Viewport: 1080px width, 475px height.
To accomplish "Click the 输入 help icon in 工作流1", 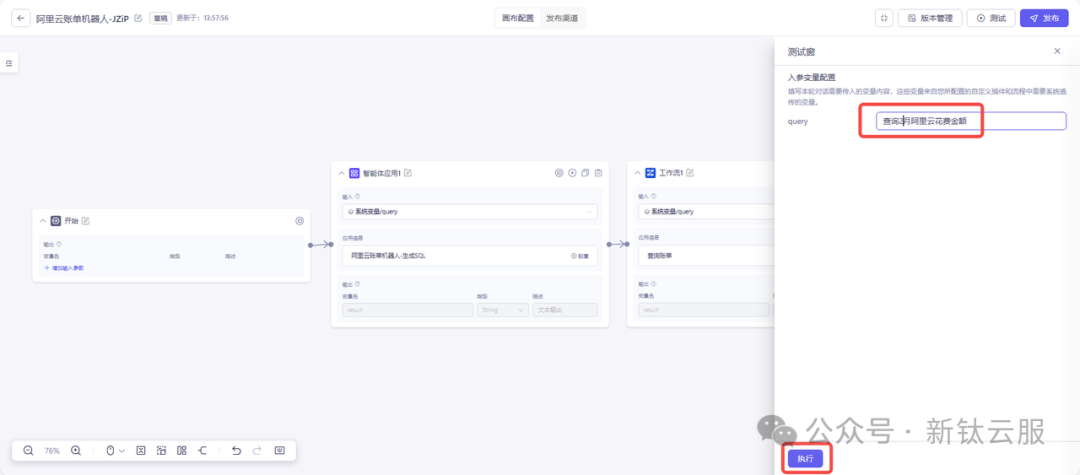I will (x=654, y=196).
